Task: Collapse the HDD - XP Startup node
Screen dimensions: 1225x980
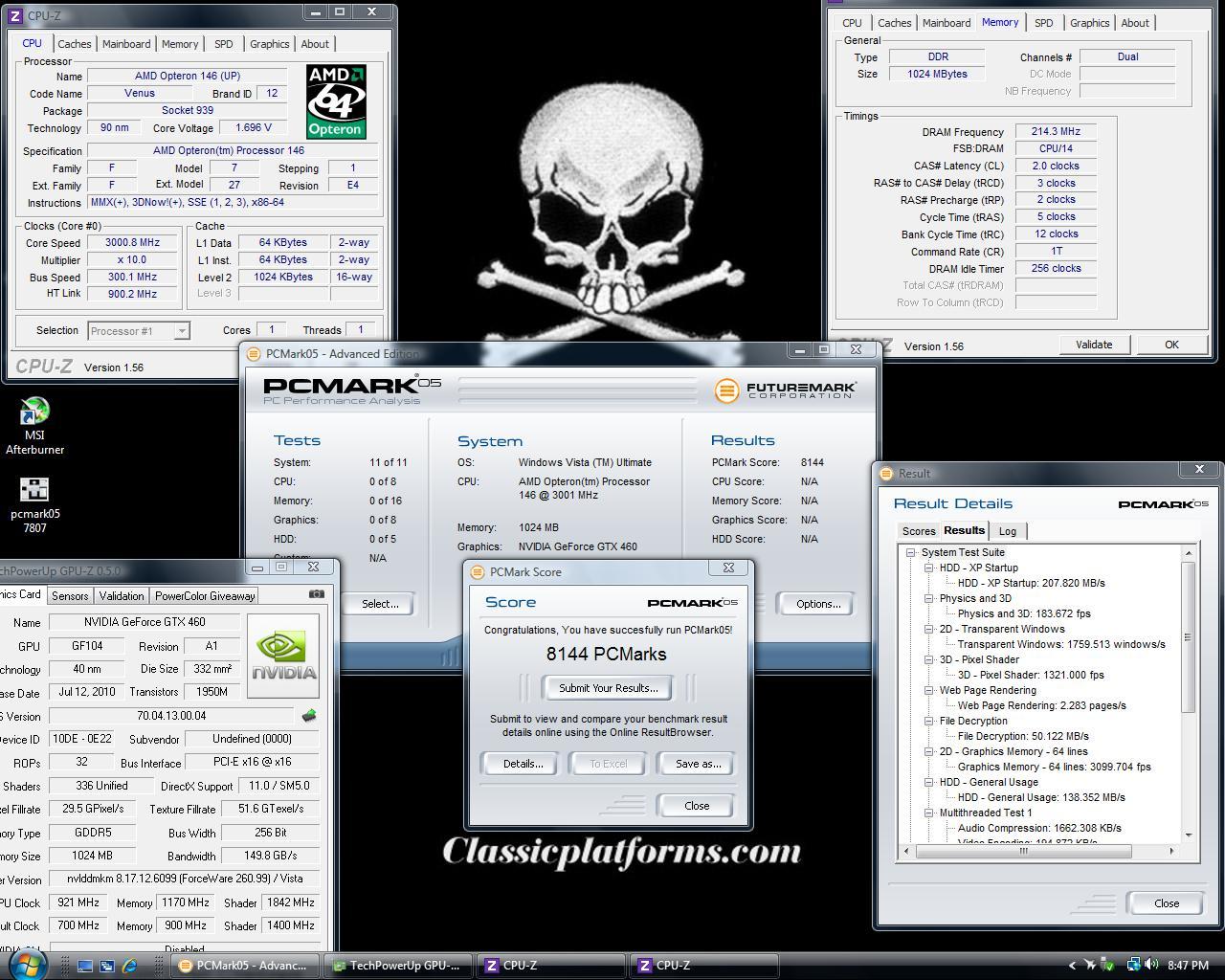Action: click(929, 568)
